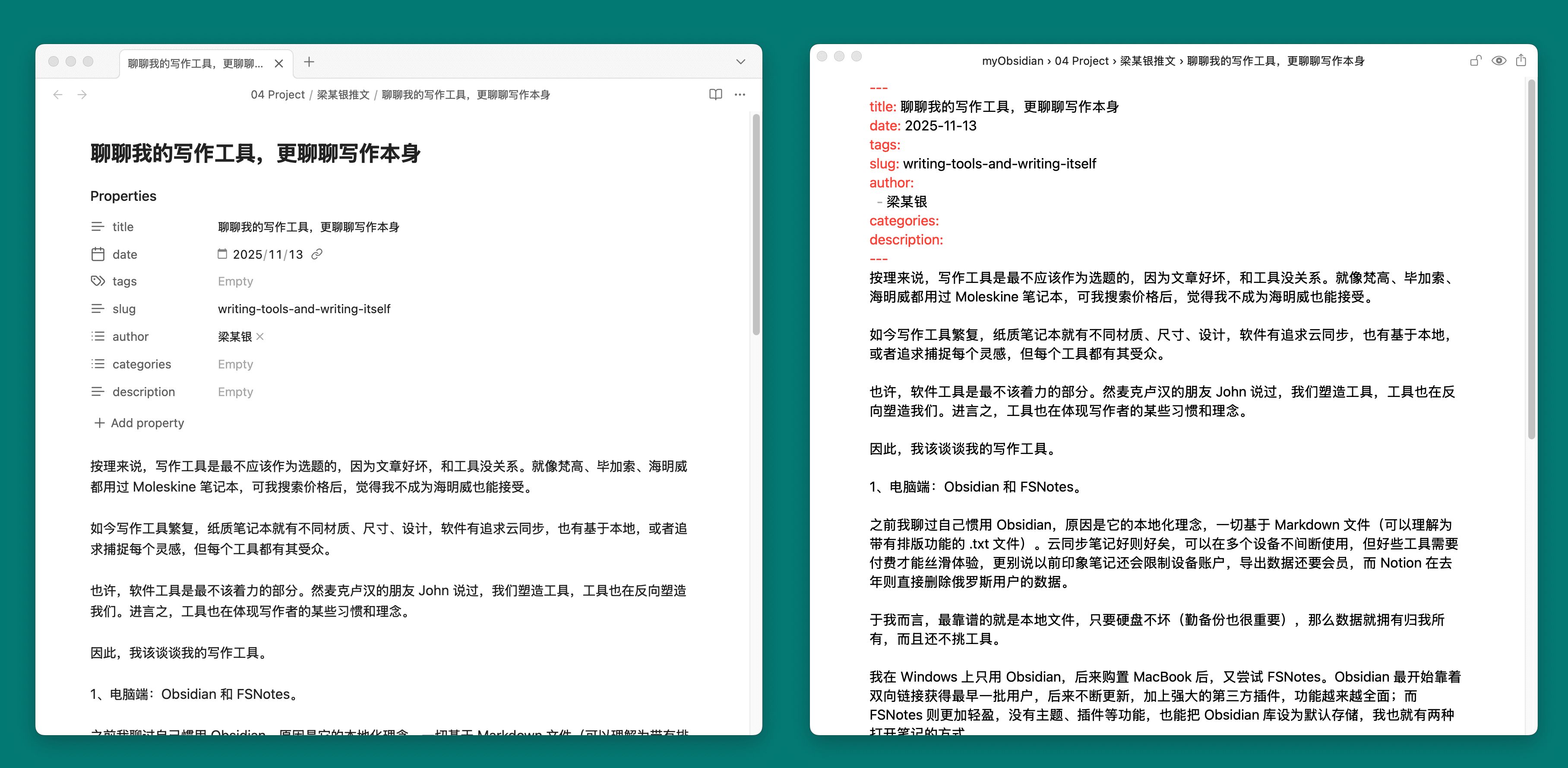Image resolution: width=1568 pixels, height=768 pixels.
Task: Click the Properties heading
Action: tap(123, 196)
